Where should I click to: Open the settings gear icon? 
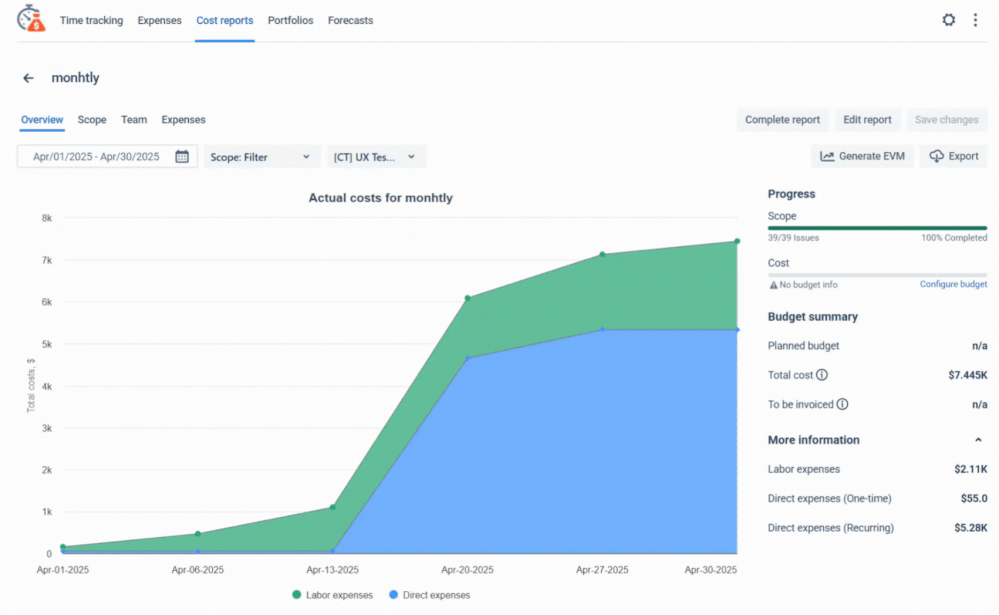coord(948,20)
